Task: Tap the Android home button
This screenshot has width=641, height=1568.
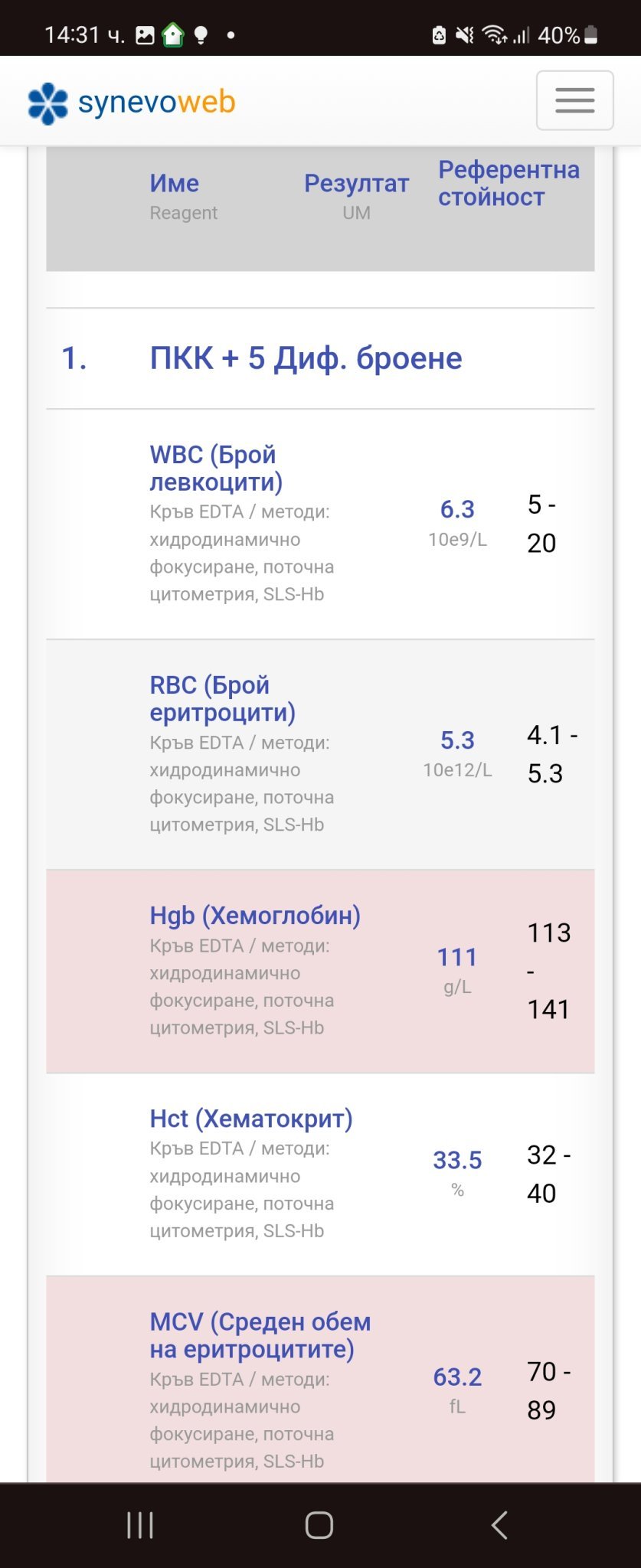Action: 319,1524
